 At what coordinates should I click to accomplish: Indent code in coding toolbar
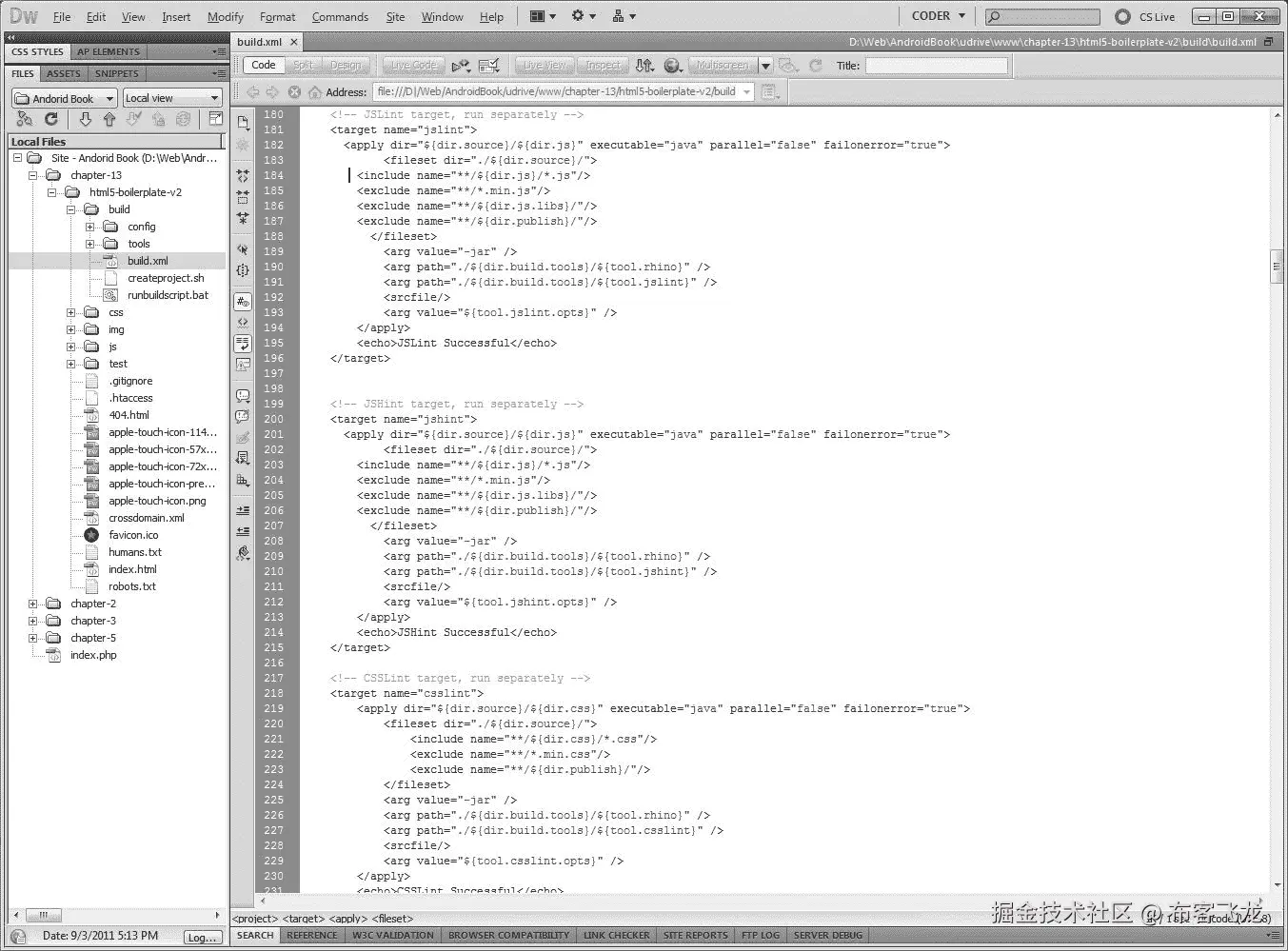(x=243, y=510)
